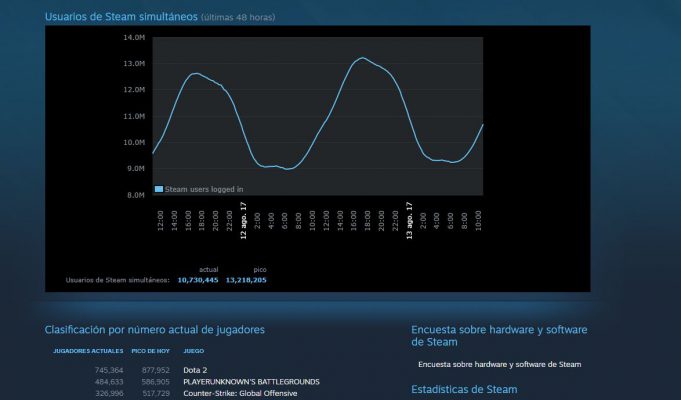The image size is (681, 400).
Task: Click the blue legend swatch beside Steam users logged in
Action: [x=158, y=188]
